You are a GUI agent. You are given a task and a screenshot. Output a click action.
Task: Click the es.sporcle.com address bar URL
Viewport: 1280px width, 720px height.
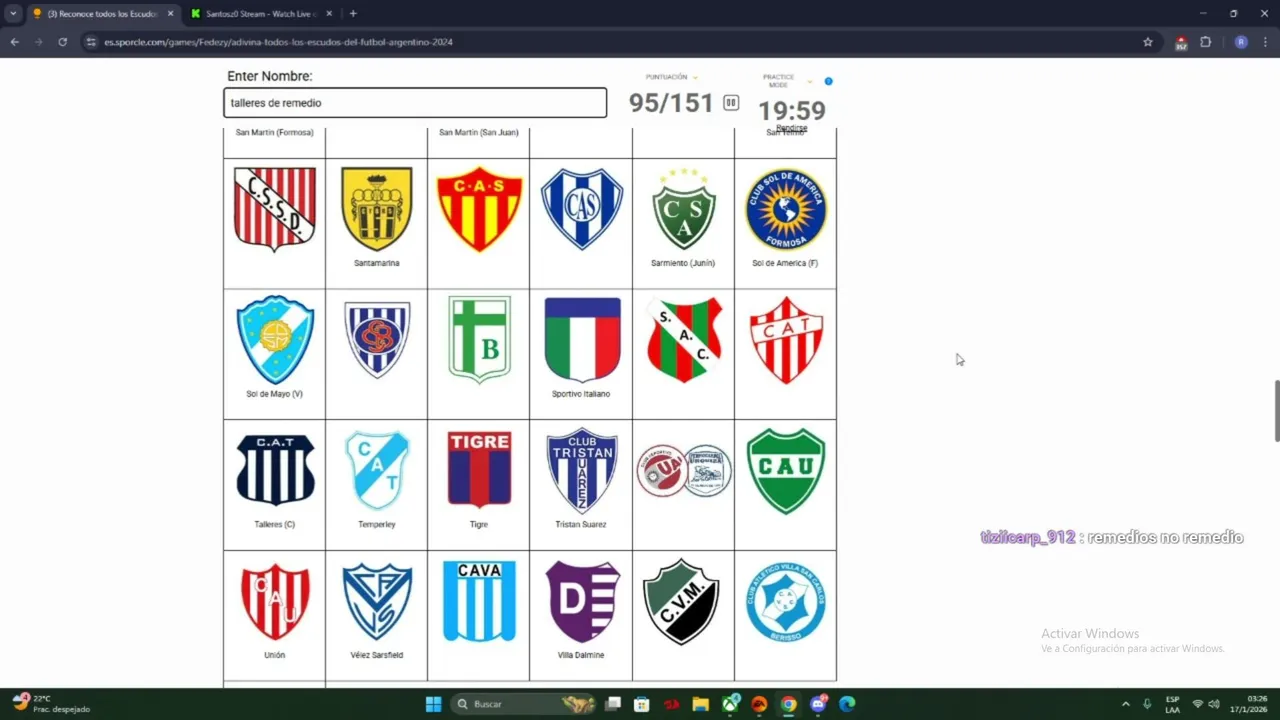(x=278, y=42)
